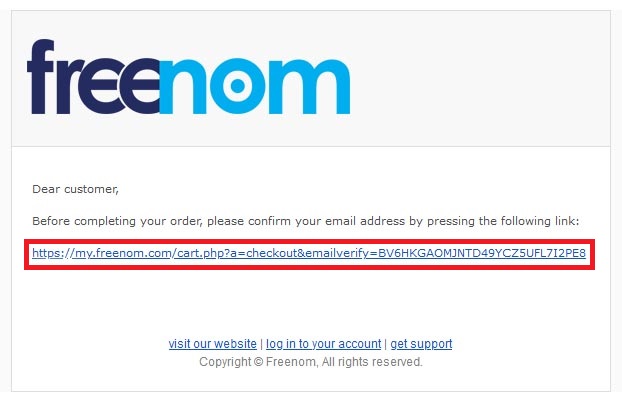Click the "Copyright © Freenom, All rights reserved." text
The height and width of the screenshot is (406, 622).
(311, 362)
